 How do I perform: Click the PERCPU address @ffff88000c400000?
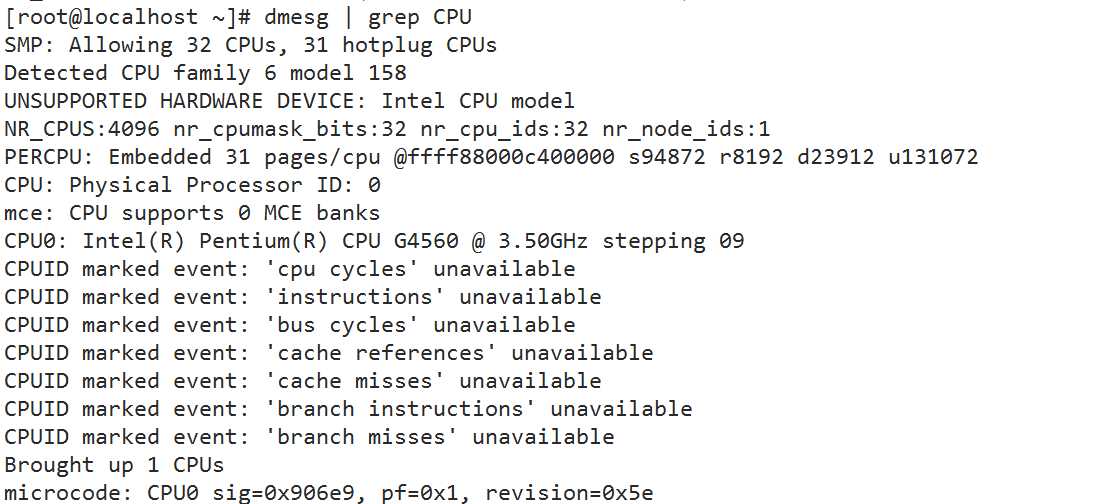tap(504, 157)
